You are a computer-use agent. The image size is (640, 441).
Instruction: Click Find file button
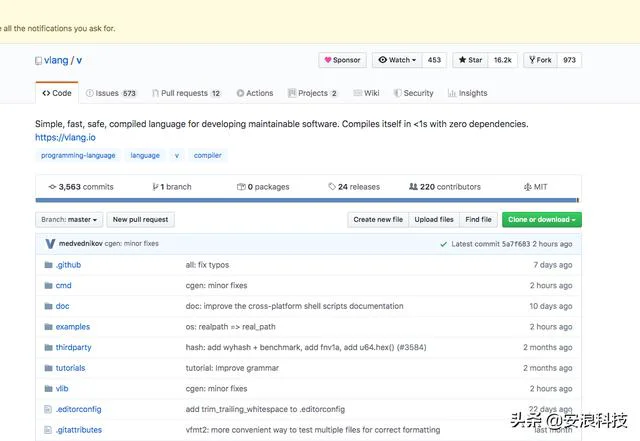(x=478, y=220)
